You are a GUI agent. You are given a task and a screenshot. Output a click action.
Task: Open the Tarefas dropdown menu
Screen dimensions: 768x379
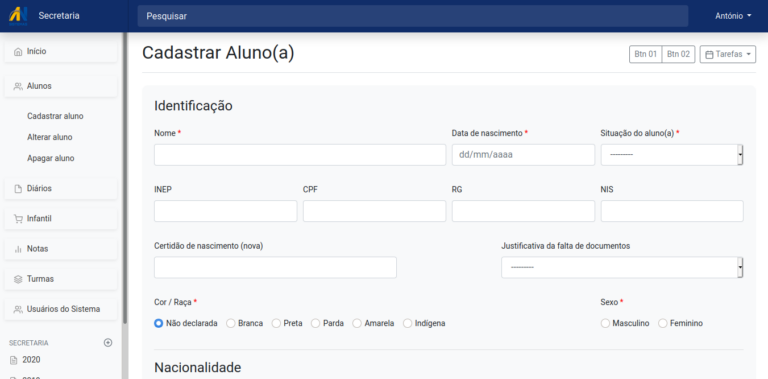tap(728, 54)
